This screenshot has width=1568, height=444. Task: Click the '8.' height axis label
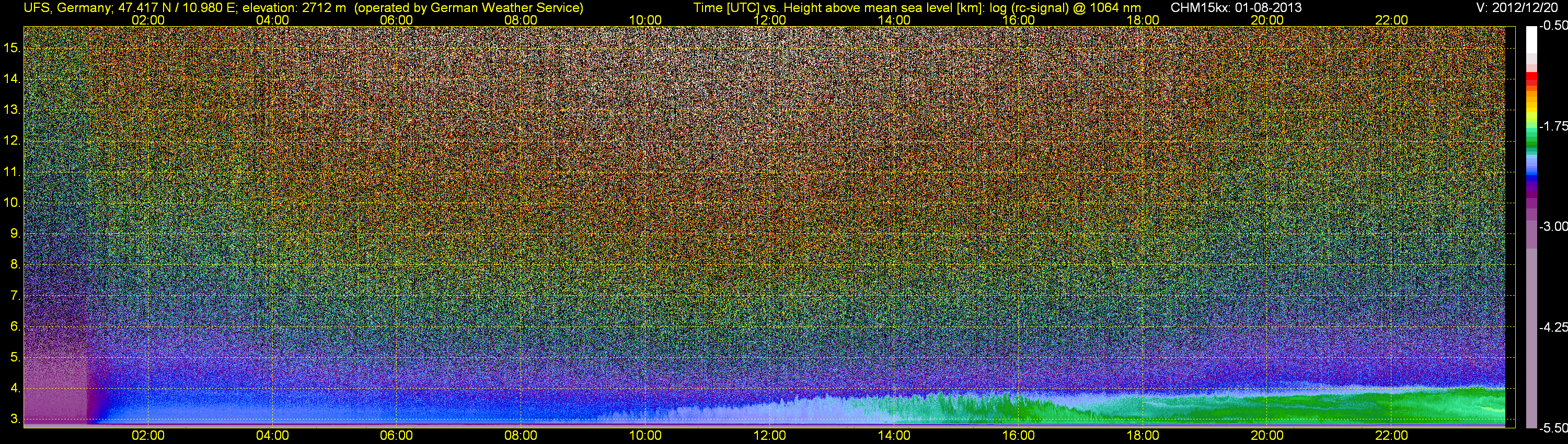15,265
